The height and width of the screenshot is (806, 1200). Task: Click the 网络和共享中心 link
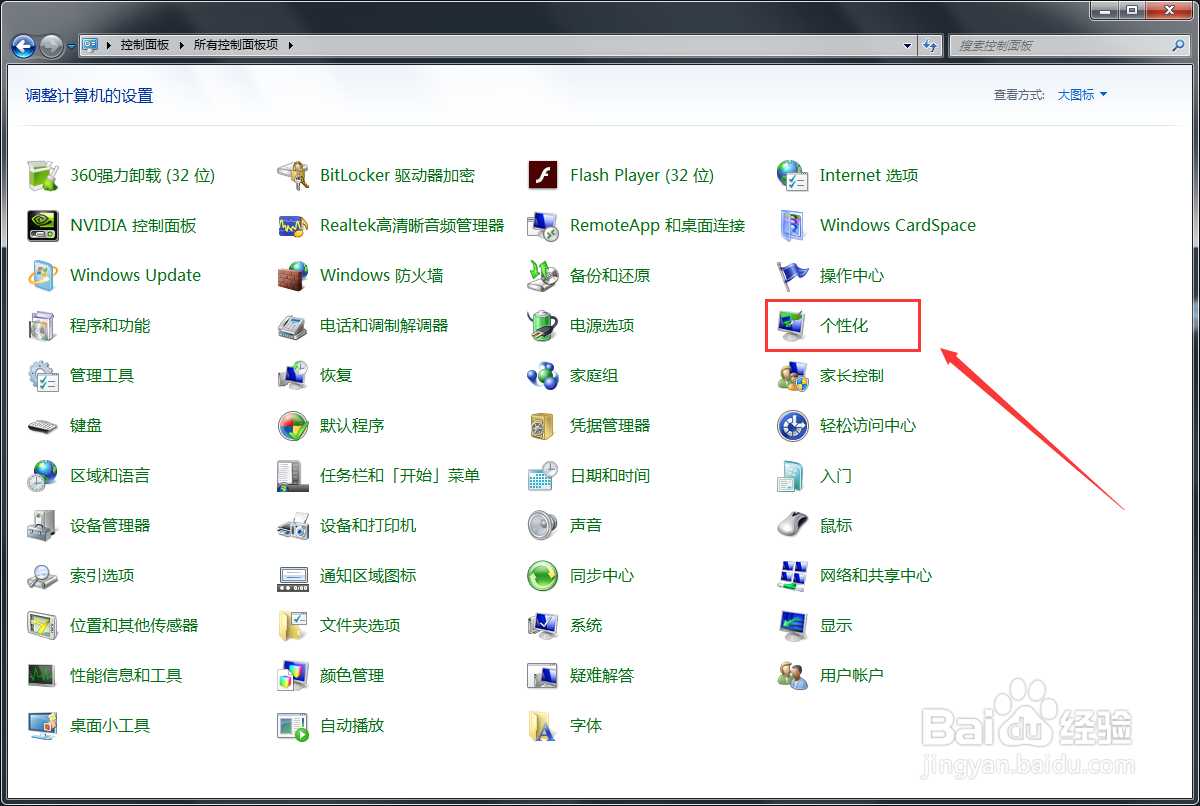(x=876, y=575)
